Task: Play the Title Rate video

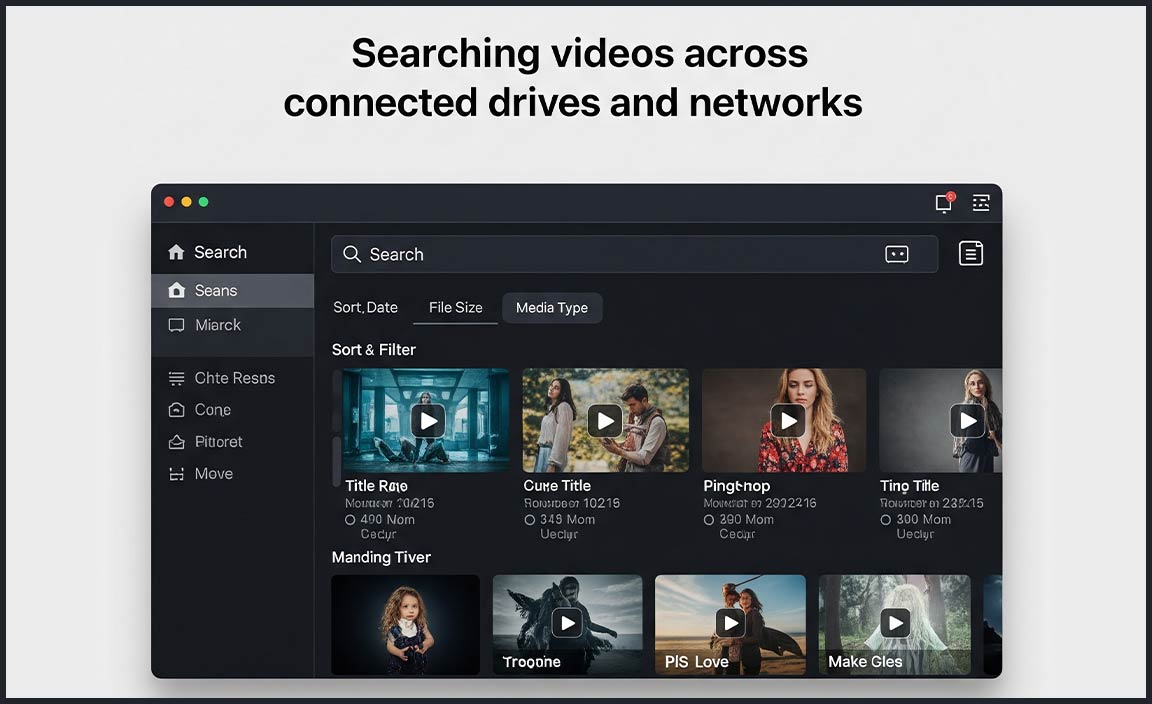Action: (x=428, y=421)
